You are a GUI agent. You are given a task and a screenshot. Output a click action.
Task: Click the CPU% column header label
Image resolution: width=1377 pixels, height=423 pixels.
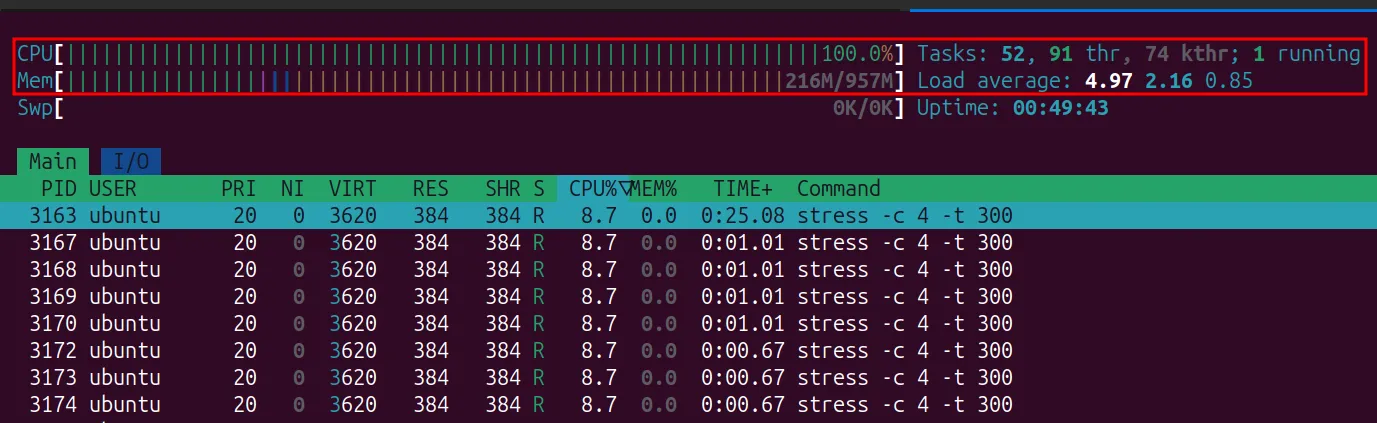pos(593,188)
